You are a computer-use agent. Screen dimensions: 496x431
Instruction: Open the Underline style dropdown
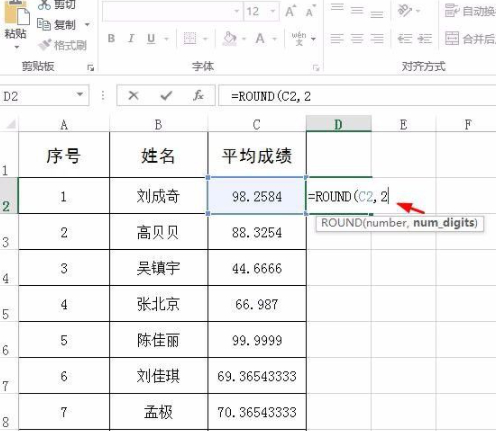[166, 39]
